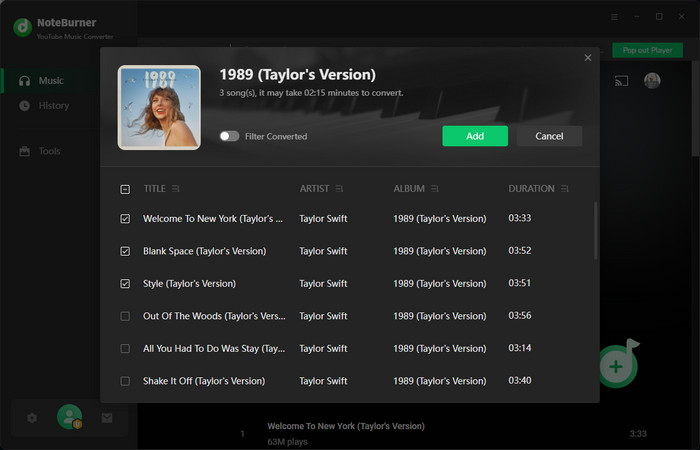
Task: Uncheck Welcome To New York song
Action: [125, 218]
